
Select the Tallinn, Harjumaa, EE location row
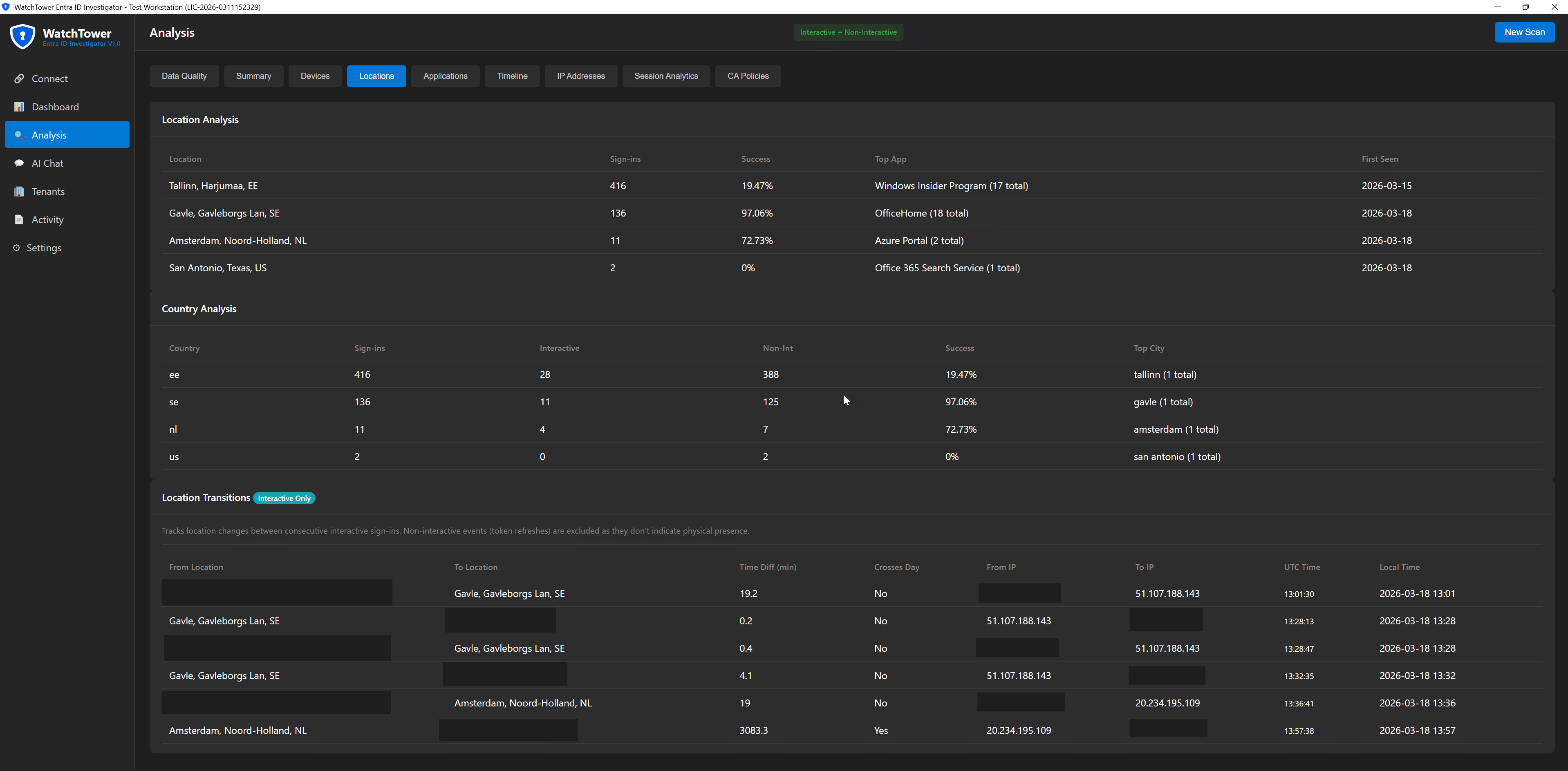(213, 185)
